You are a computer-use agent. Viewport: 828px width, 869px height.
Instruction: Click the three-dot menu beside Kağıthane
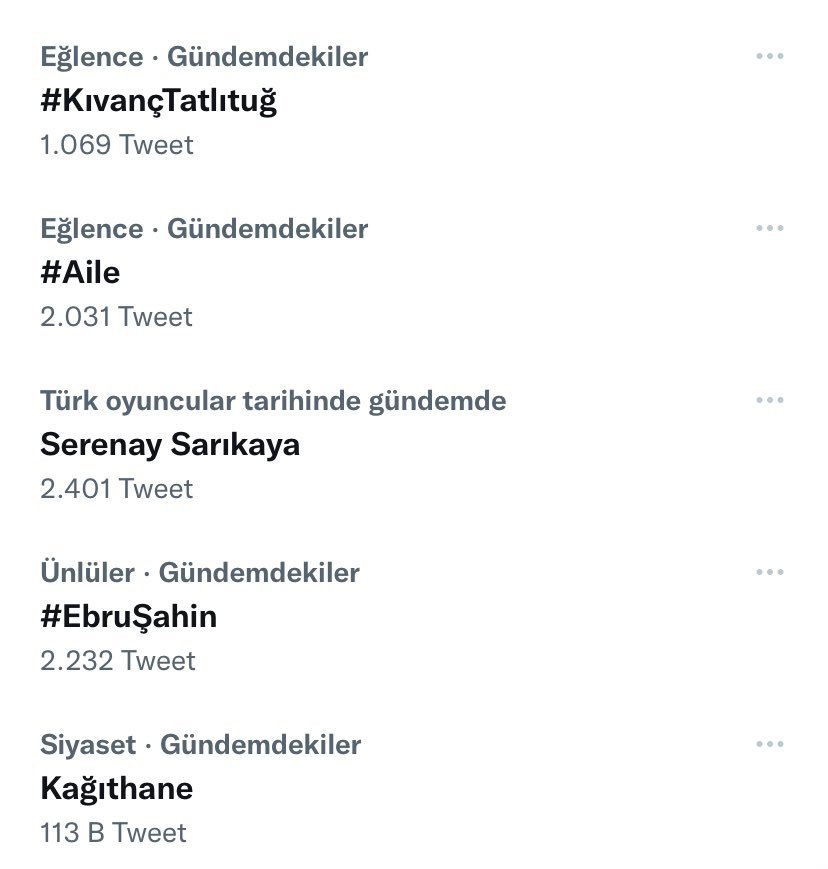[x=769, y=745]
